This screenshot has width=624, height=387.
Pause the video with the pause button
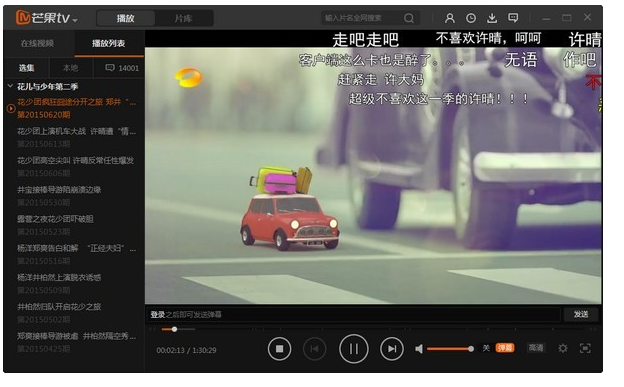click(353, 349)
